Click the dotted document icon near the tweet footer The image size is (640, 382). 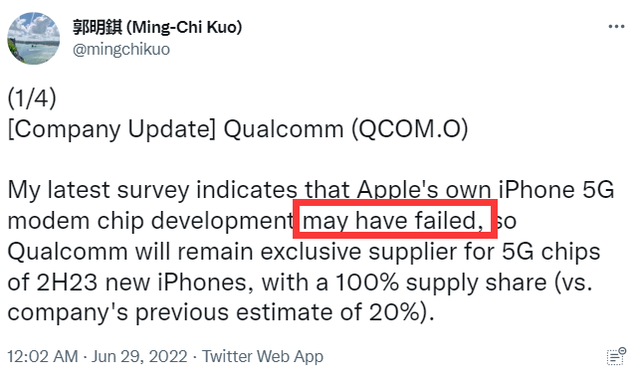coord(616,356)
